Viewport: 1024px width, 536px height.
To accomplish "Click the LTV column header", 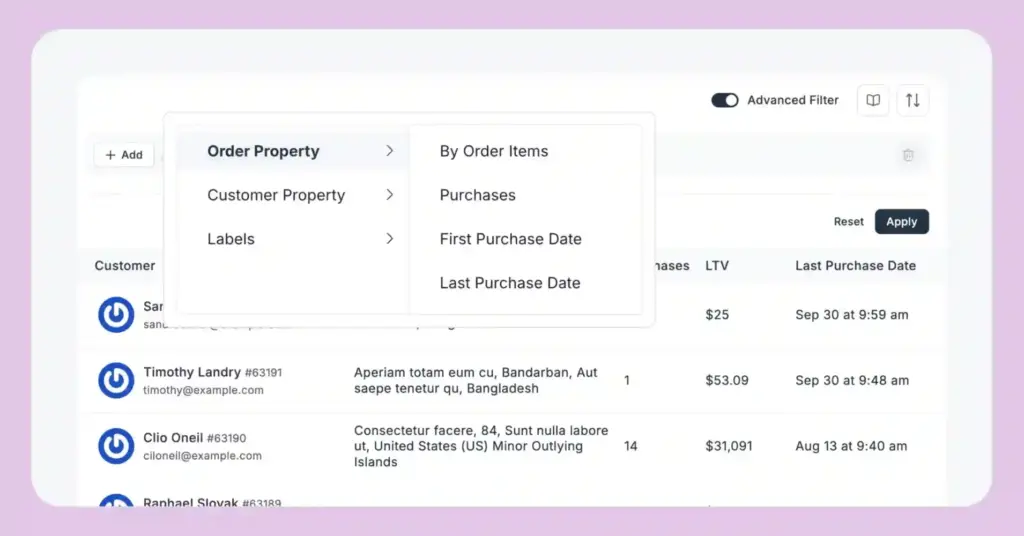I will point(717,266).
